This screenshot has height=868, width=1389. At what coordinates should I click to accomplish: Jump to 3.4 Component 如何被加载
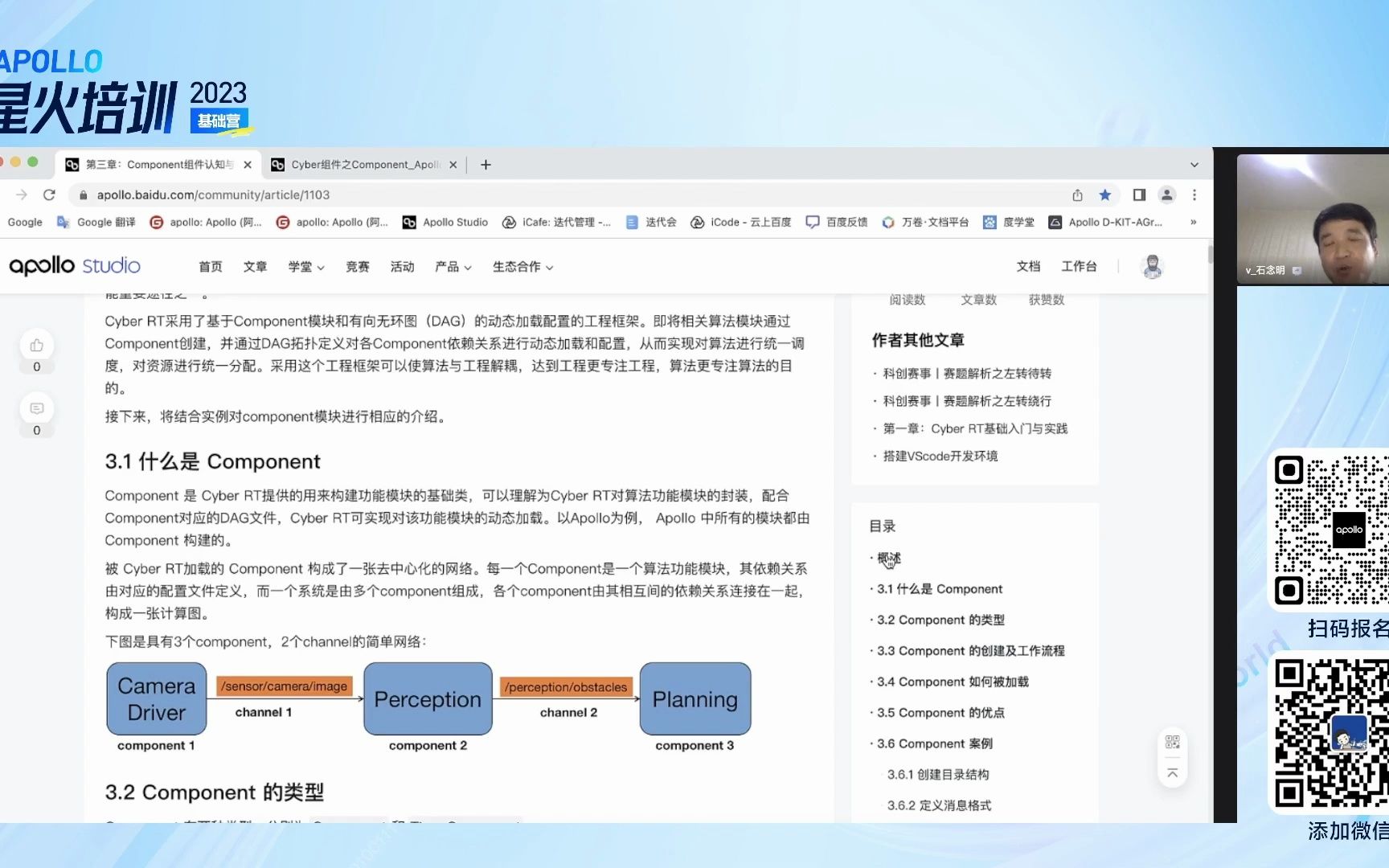coord(953,682)
